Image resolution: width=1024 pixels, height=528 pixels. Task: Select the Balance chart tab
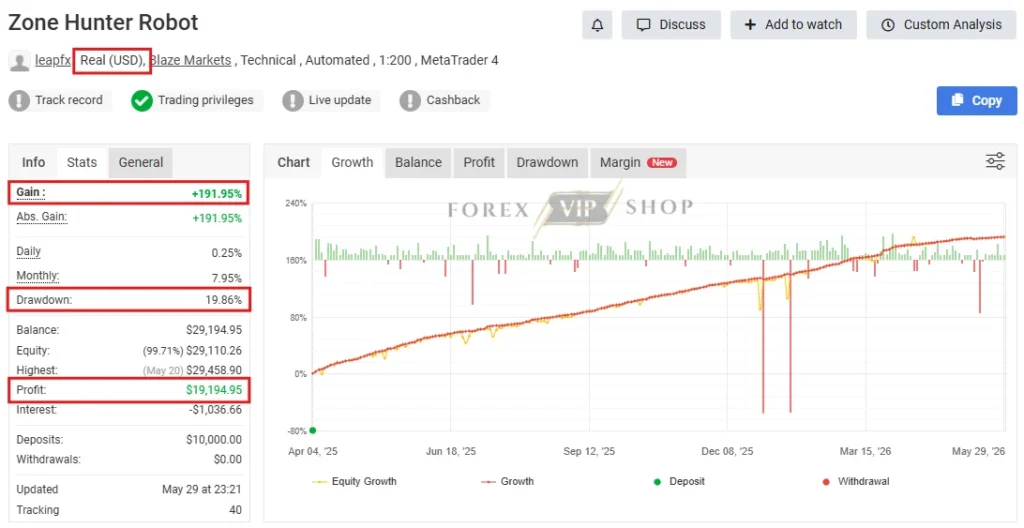[418, 162]
